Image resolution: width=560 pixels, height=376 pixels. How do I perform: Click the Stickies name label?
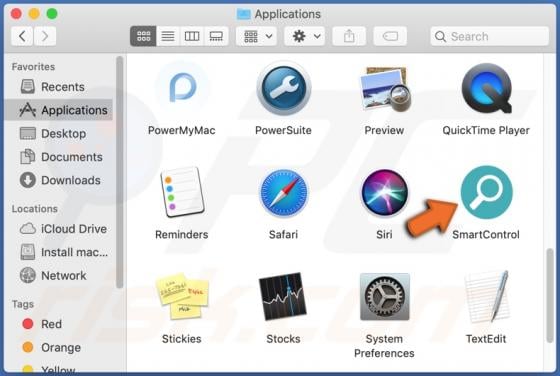pyautogui.click(x=182, y=339)
